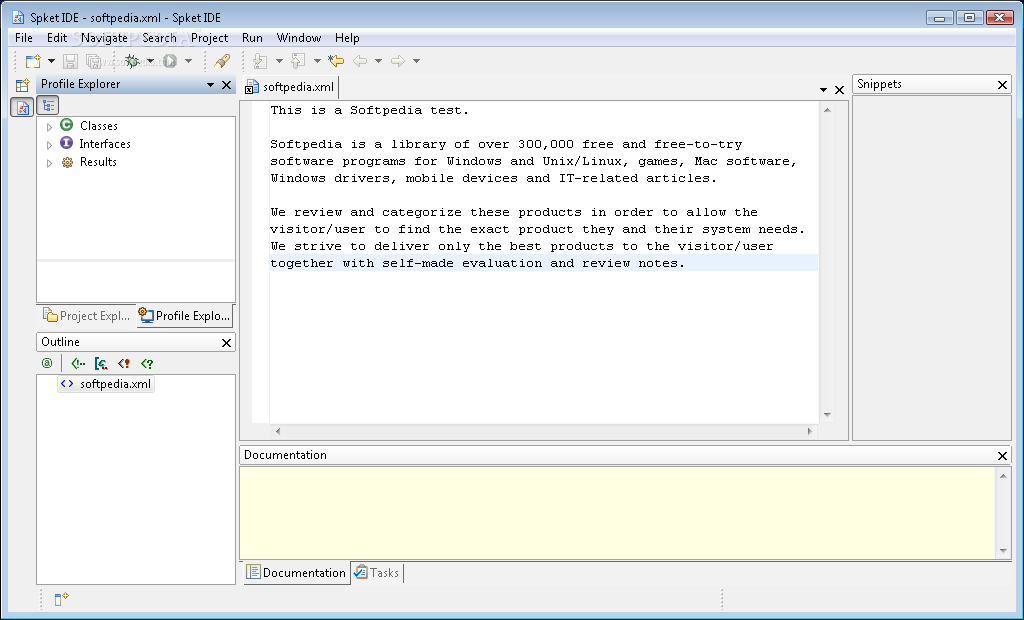Open the Forward history dropdown arrow
The image size is (1024, 620).
tap(416, 61)
